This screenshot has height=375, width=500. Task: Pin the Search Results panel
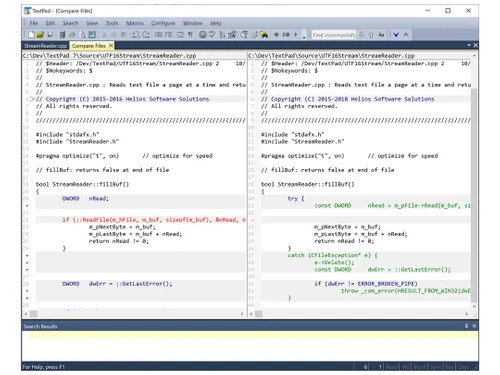point(466,326)
